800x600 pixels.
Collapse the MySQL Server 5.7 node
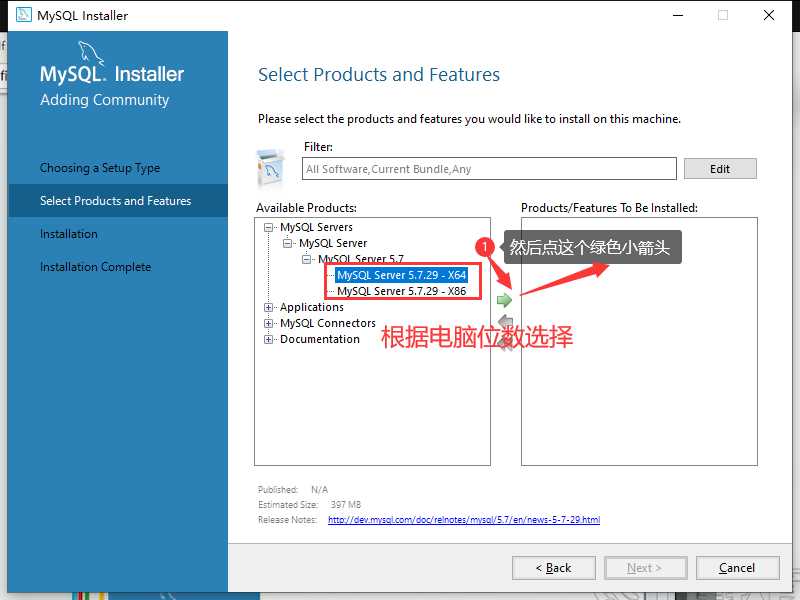[x=306, y=259]
